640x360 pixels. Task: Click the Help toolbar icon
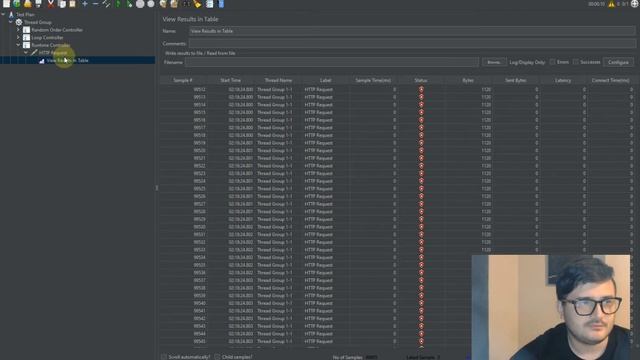pyautogui.click(x=221, y=4)
